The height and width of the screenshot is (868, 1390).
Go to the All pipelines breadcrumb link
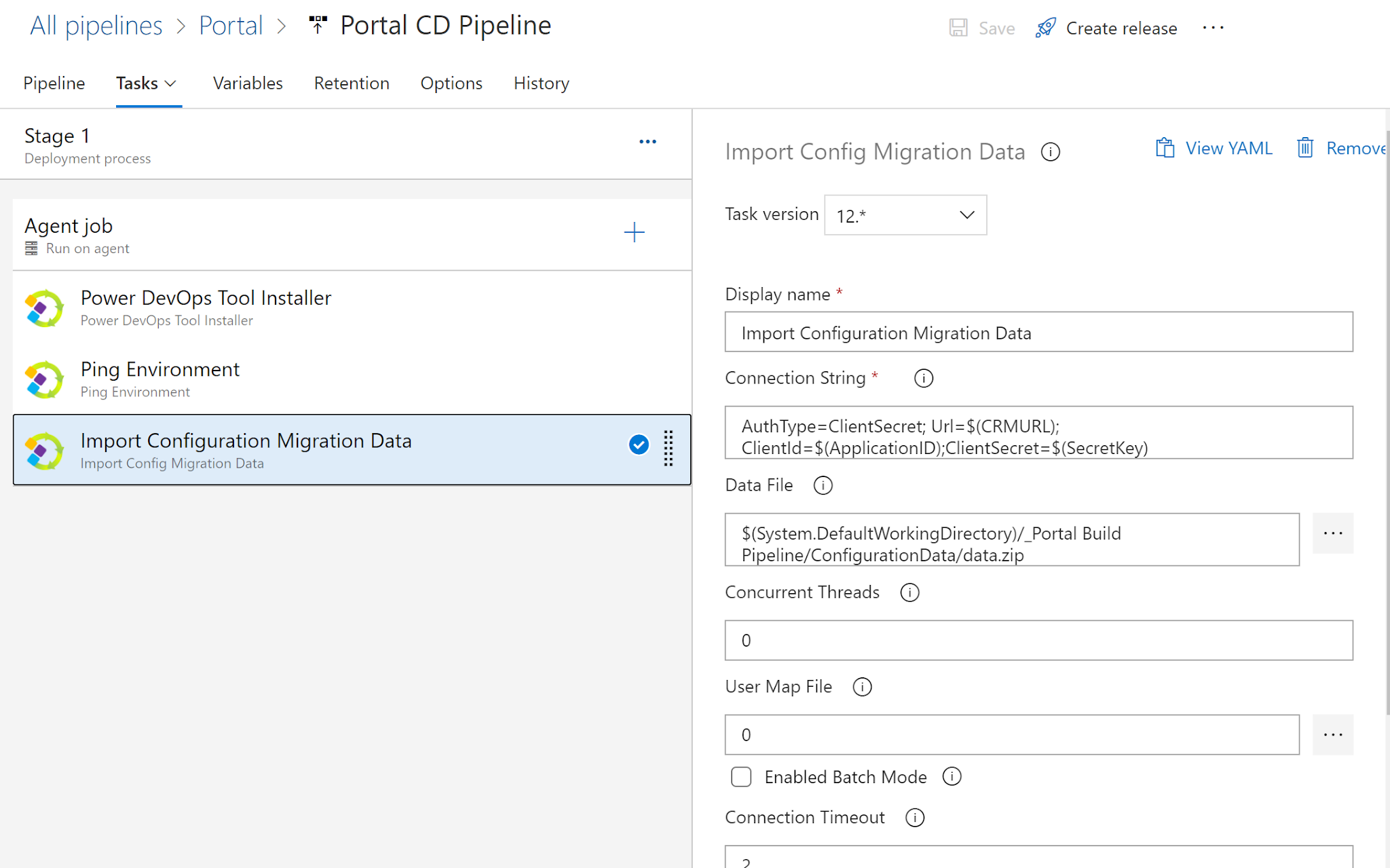click(x=96, y=26)
